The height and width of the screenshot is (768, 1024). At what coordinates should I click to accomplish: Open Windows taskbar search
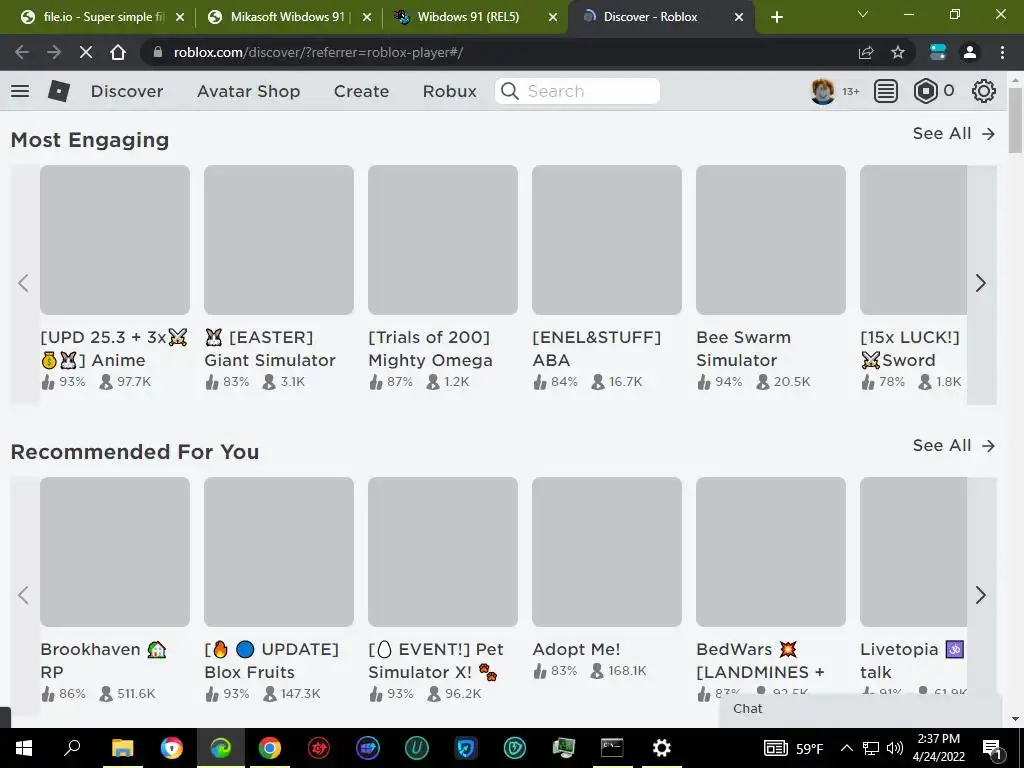click(x=72, y=748)
